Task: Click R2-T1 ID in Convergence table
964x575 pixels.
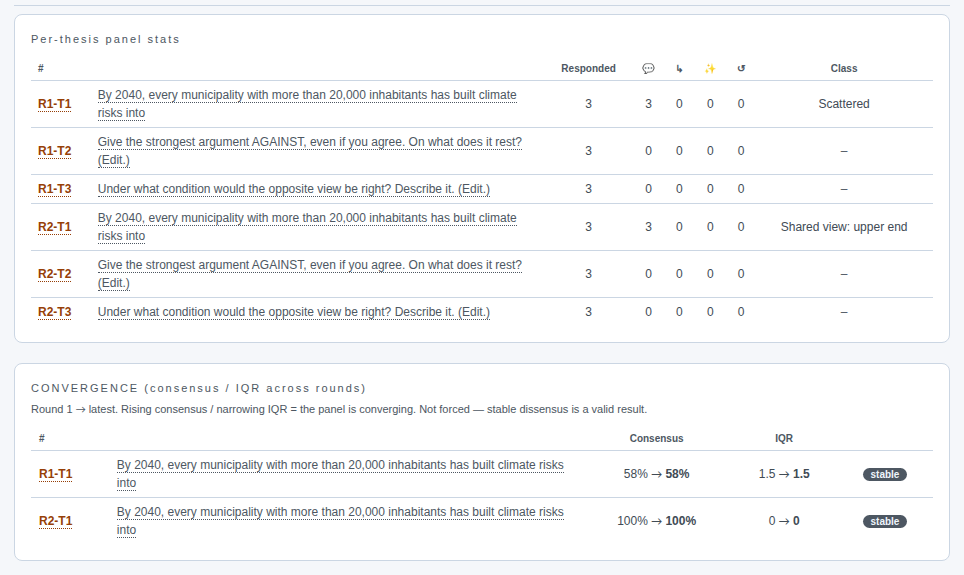Action: click(x=55, y=521)
